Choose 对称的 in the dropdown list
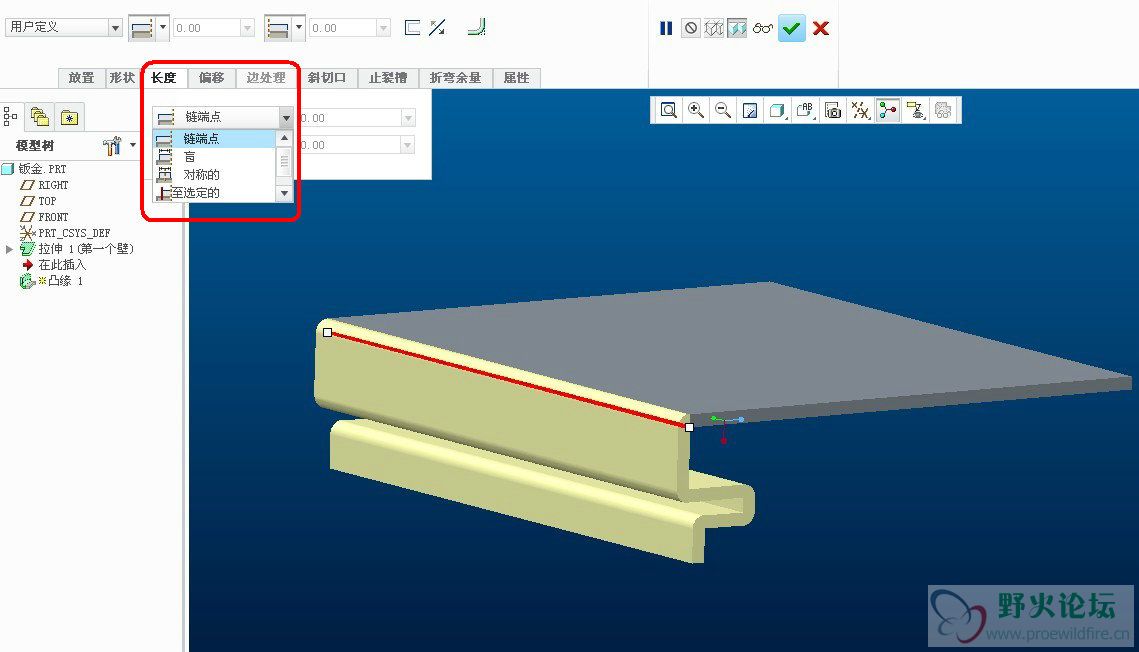The width and height of the screenshot is (1139, 652). pyautogui.click(x=214, y=175)
